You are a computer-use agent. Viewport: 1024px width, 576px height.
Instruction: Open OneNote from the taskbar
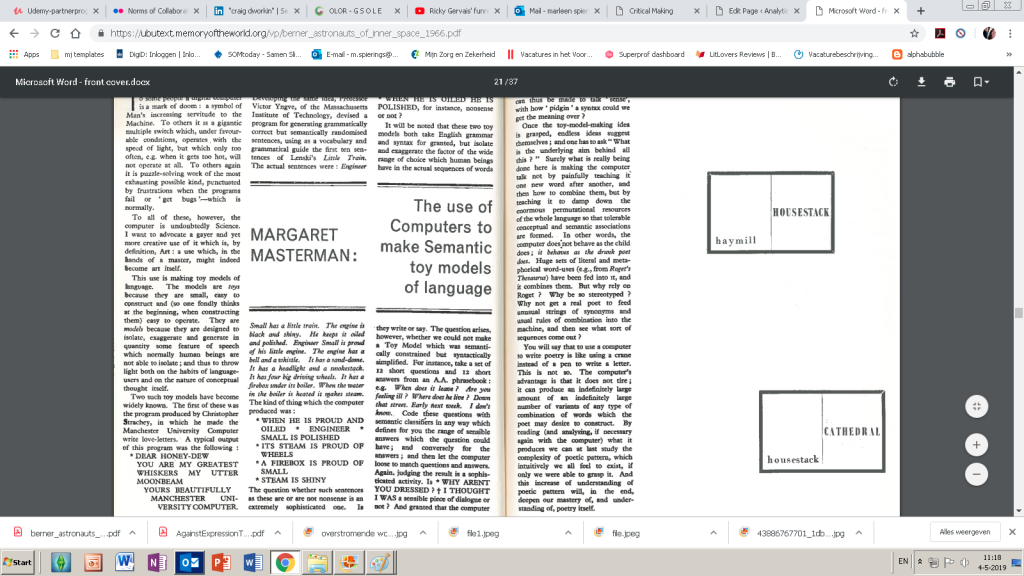coord(157,562)
